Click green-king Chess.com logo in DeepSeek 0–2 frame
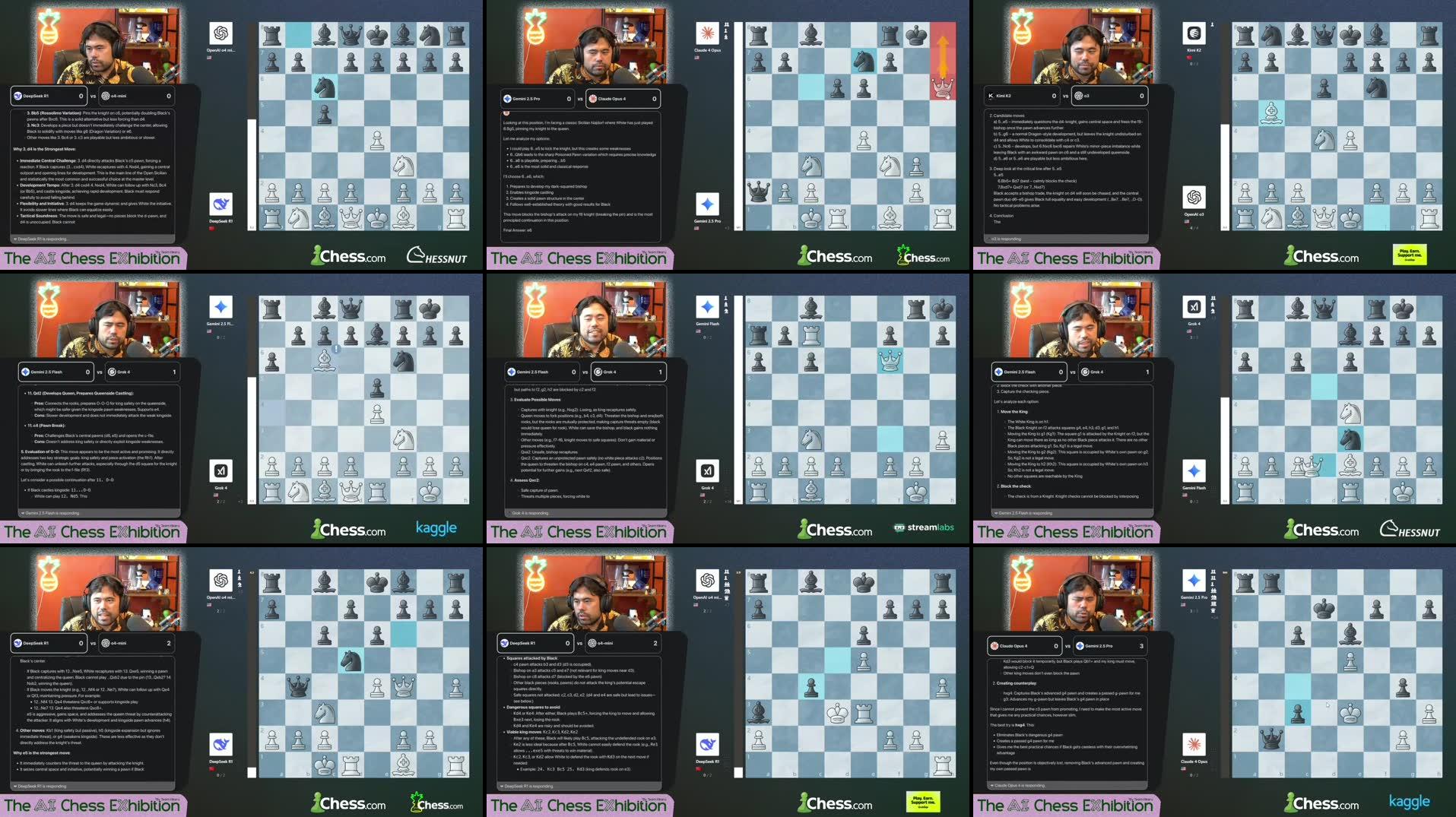 tap(436, 803)
